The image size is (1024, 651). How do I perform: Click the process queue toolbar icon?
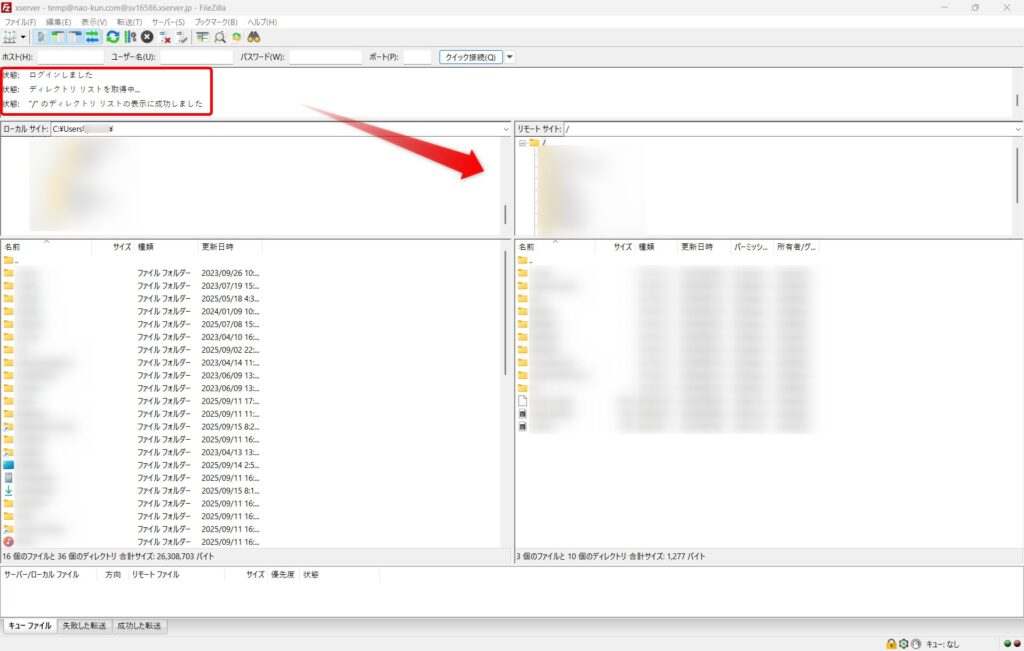click(130, 37)
